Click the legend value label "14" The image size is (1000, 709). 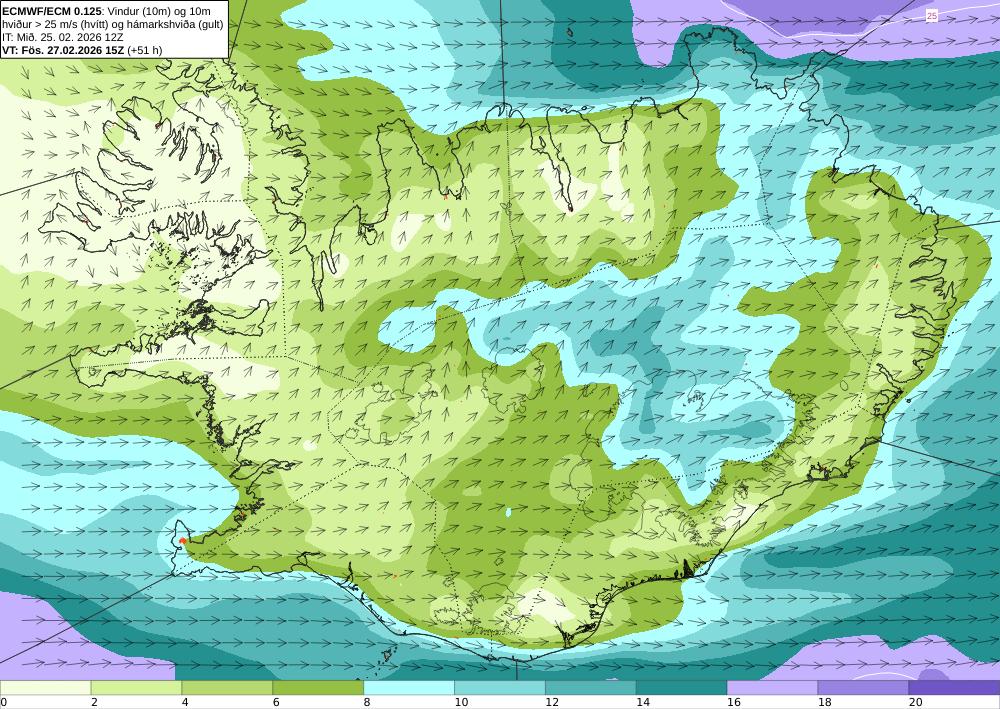(x=643, y=703)
